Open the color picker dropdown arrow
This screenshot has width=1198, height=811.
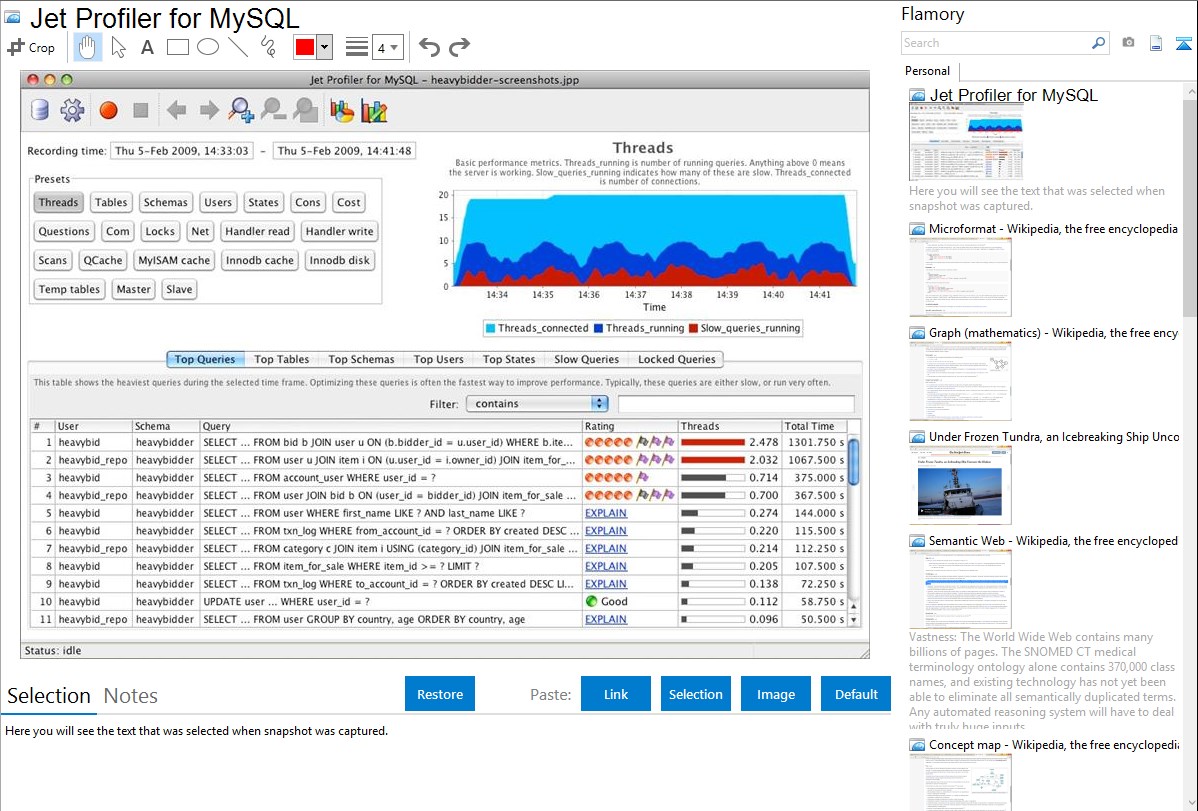coord(324,47)
